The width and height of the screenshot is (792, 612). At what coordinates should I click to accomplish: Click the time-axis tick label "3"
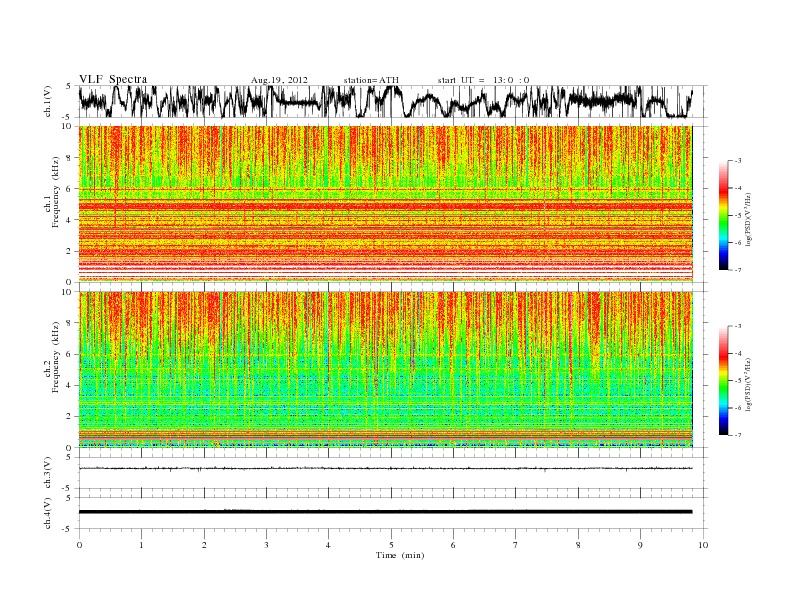(x=266, y=545)
